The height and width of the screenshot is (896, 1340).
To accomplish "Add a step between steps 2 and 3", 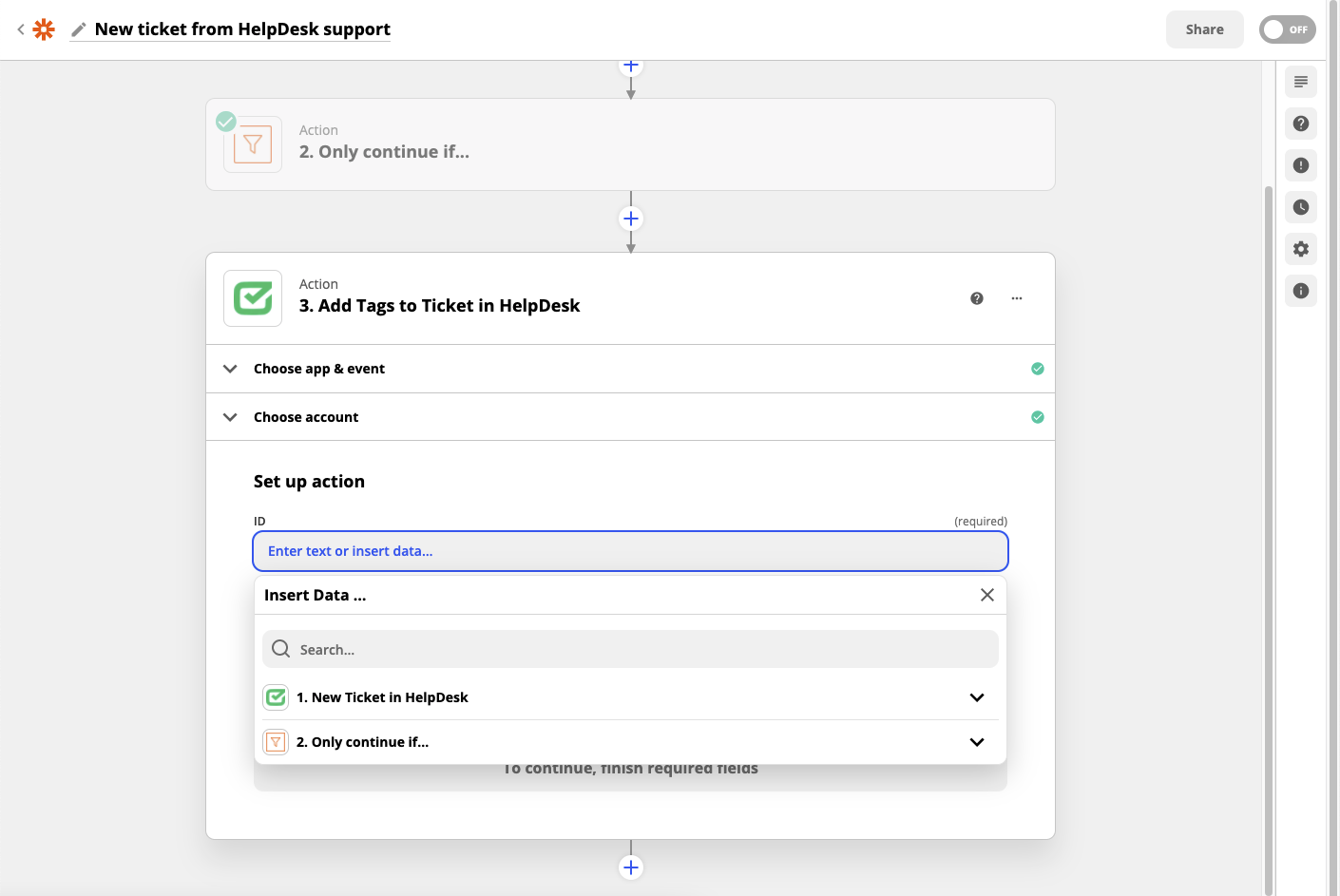I will pyautogui.click(x=631, y=219).
